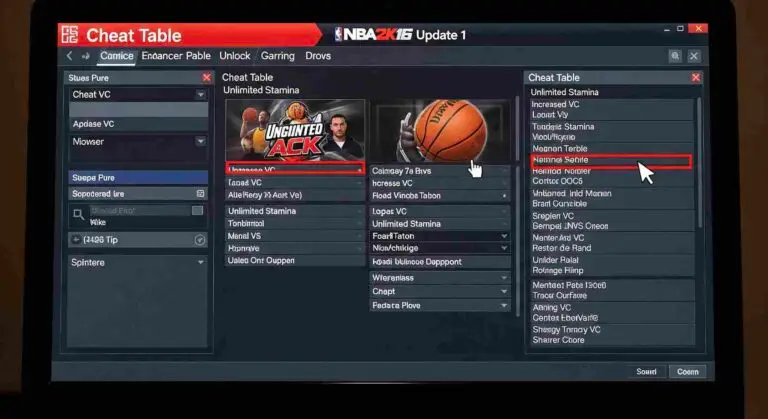768x419 pixels.
Task: Select the Menel VS row
Action: (295, 236)
